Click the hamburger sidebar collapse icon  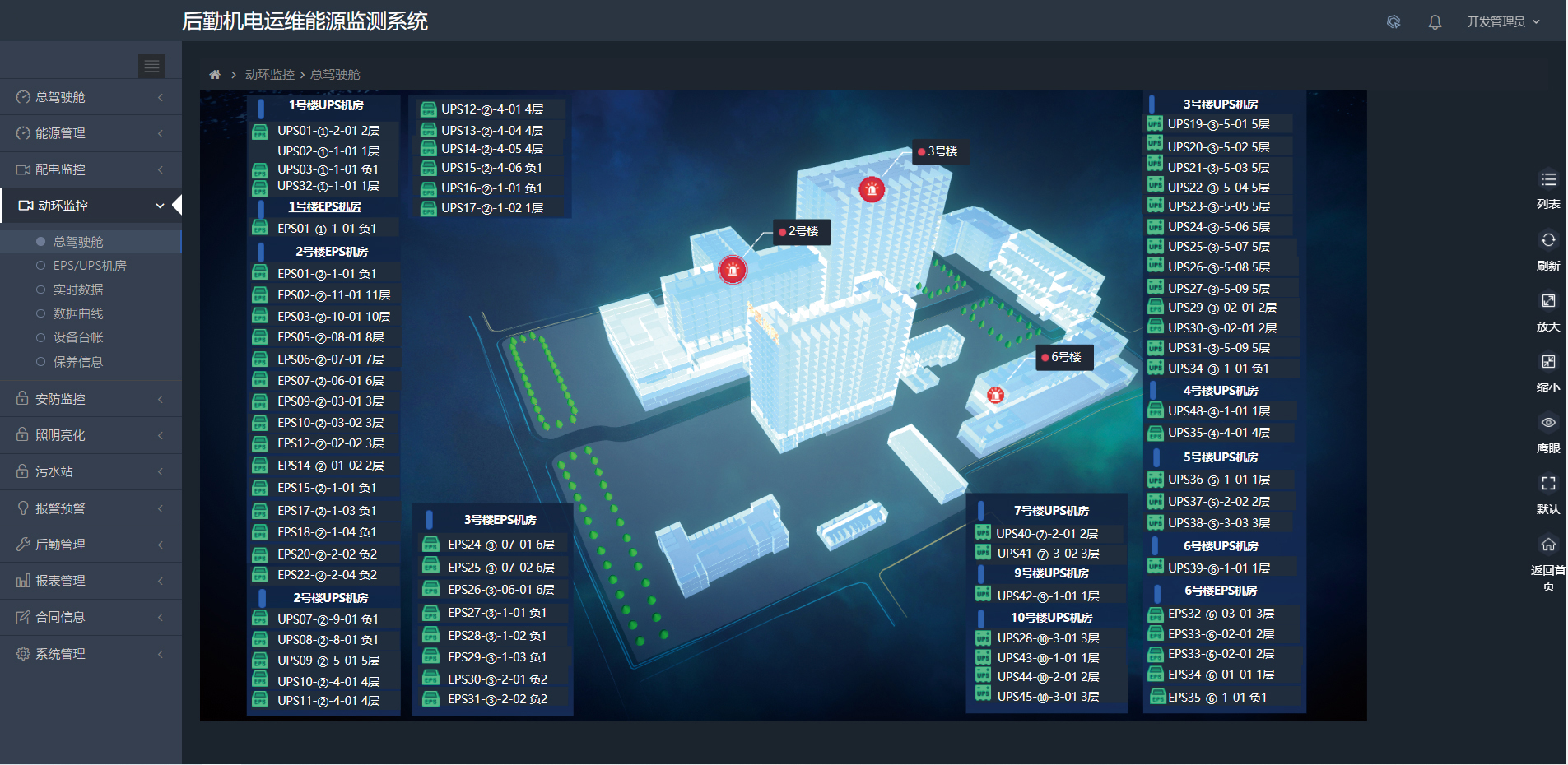[152, 66]
